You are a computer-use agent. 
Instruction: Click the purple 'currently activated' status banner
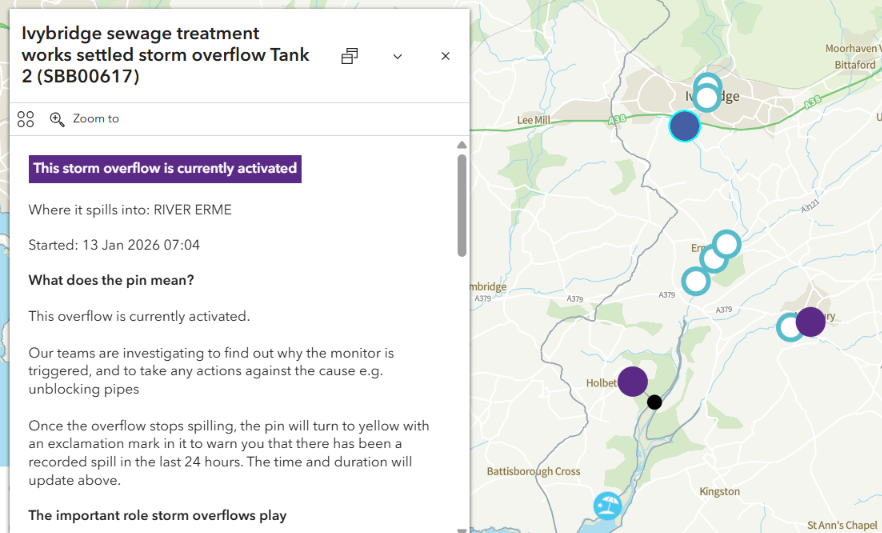pyautogui.click(x=165, y=168)
